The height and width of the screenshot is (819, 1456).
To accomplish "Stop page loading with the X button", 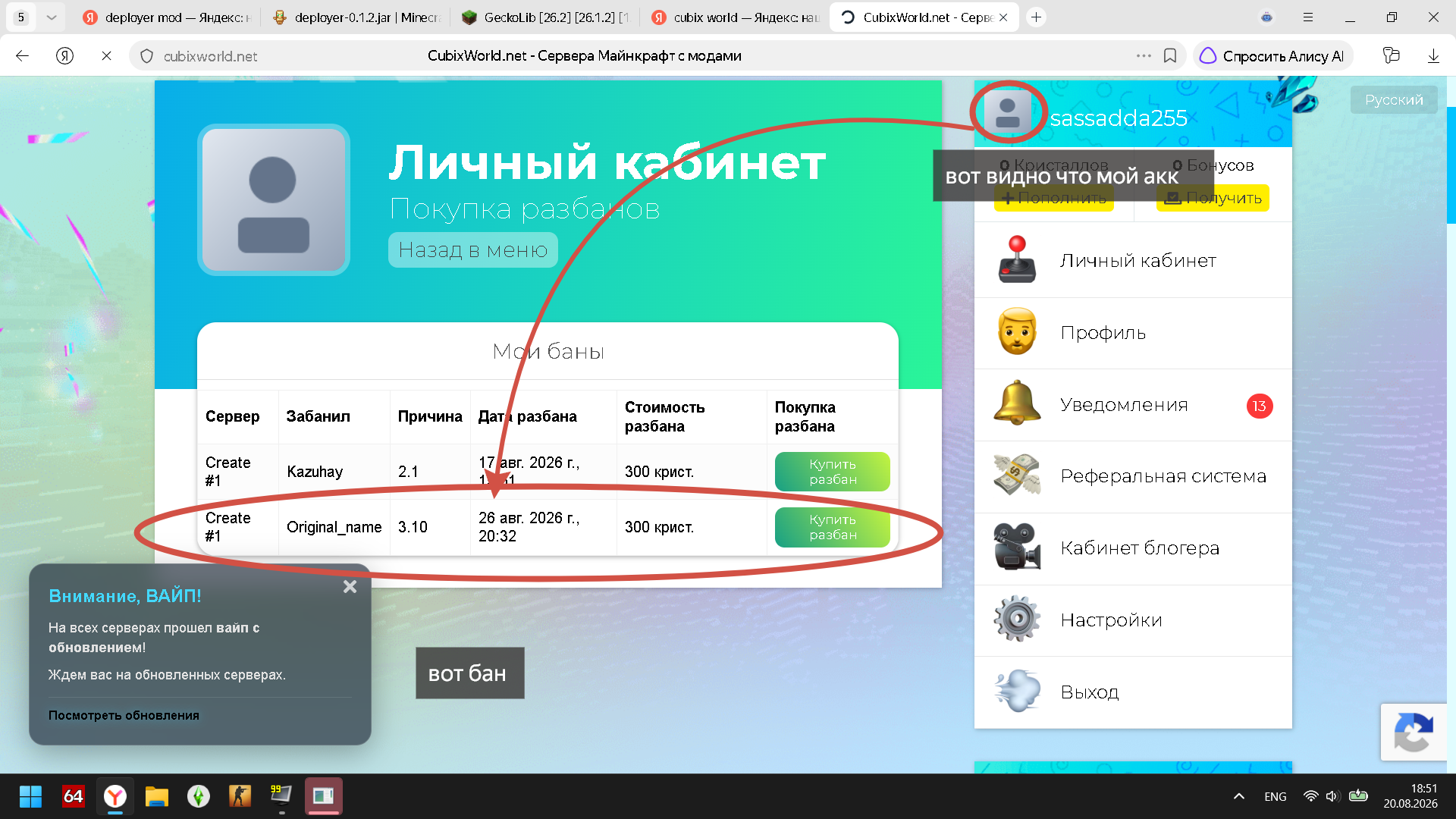I will click(x=106, y=55).
